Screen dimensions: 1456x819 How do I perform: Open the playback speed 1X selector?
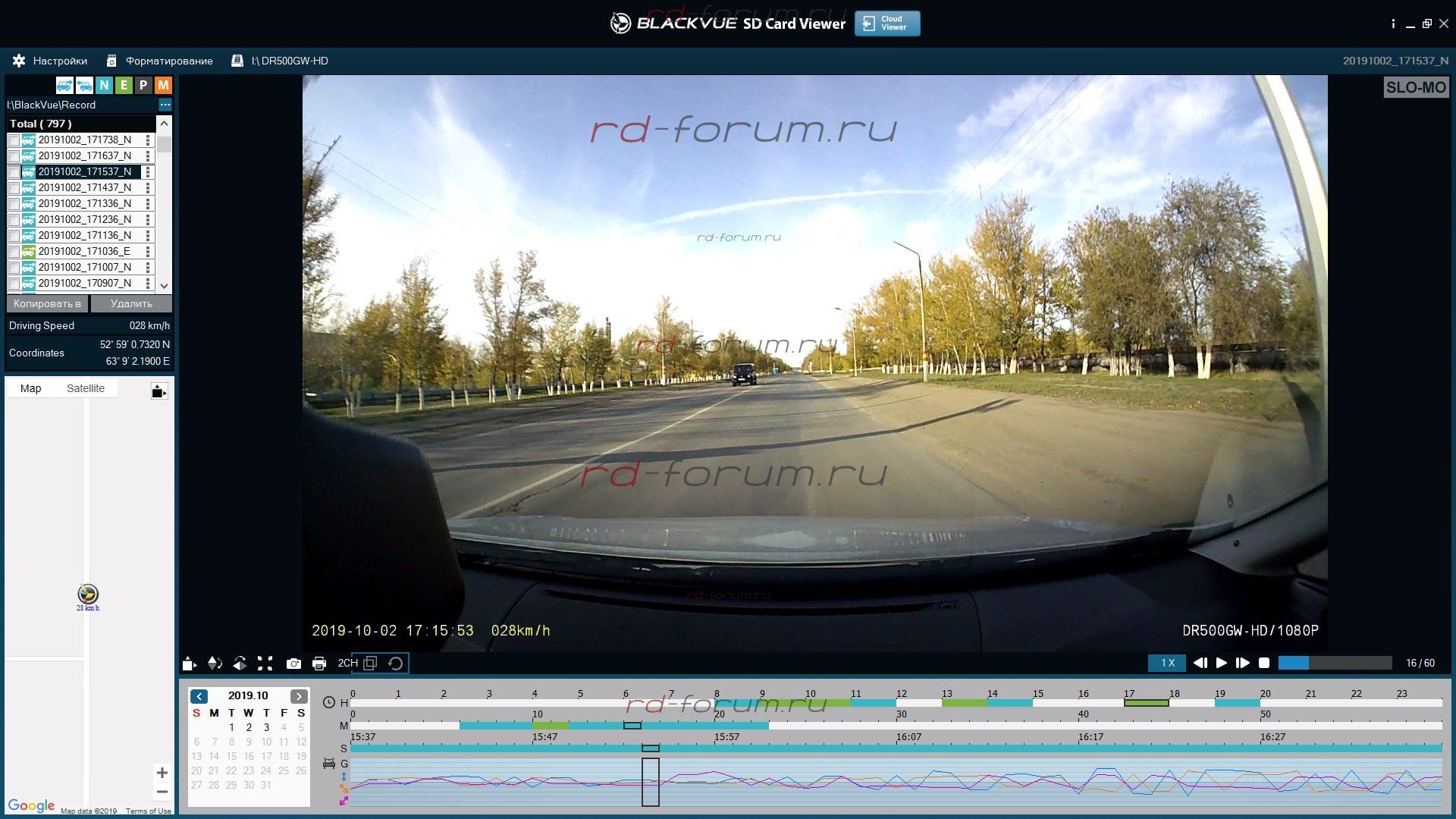coord(1167,663)
